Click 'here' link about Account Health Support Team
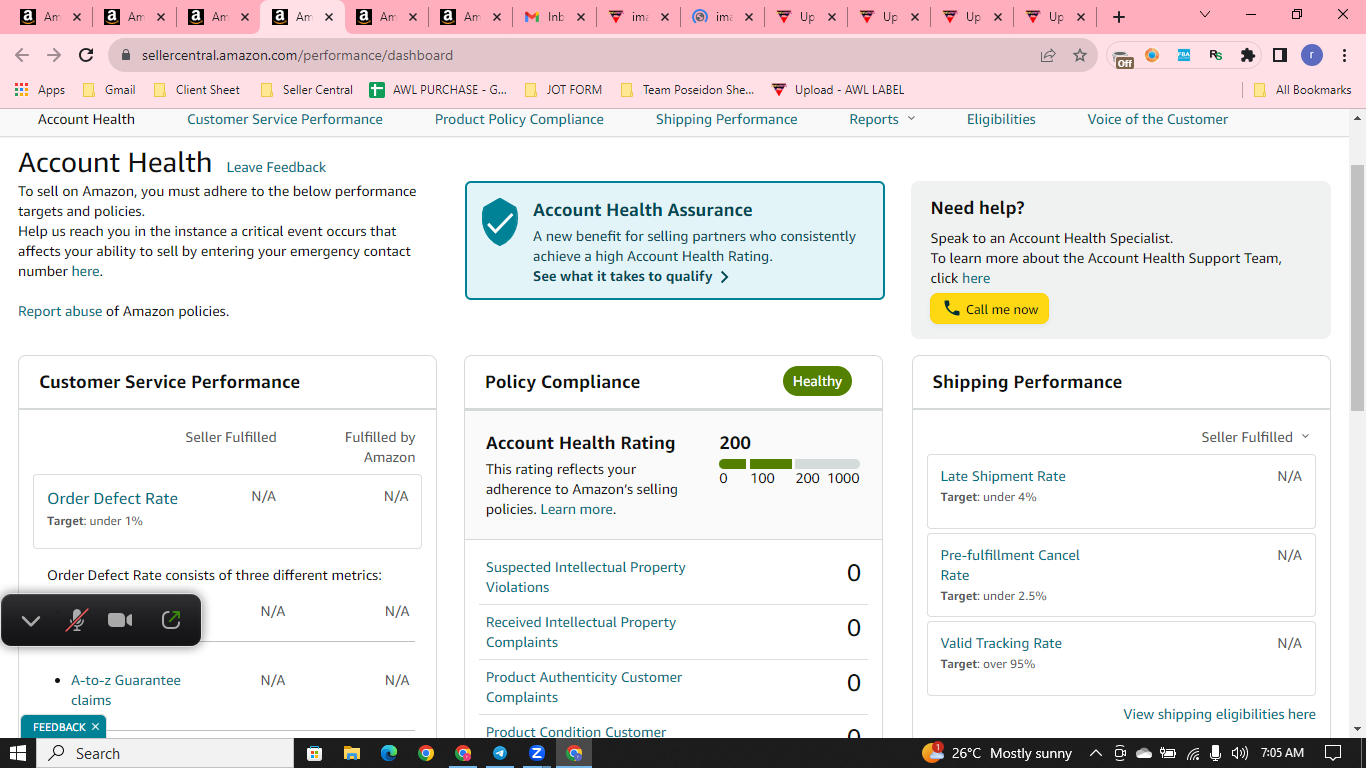 tap(976, 278)
